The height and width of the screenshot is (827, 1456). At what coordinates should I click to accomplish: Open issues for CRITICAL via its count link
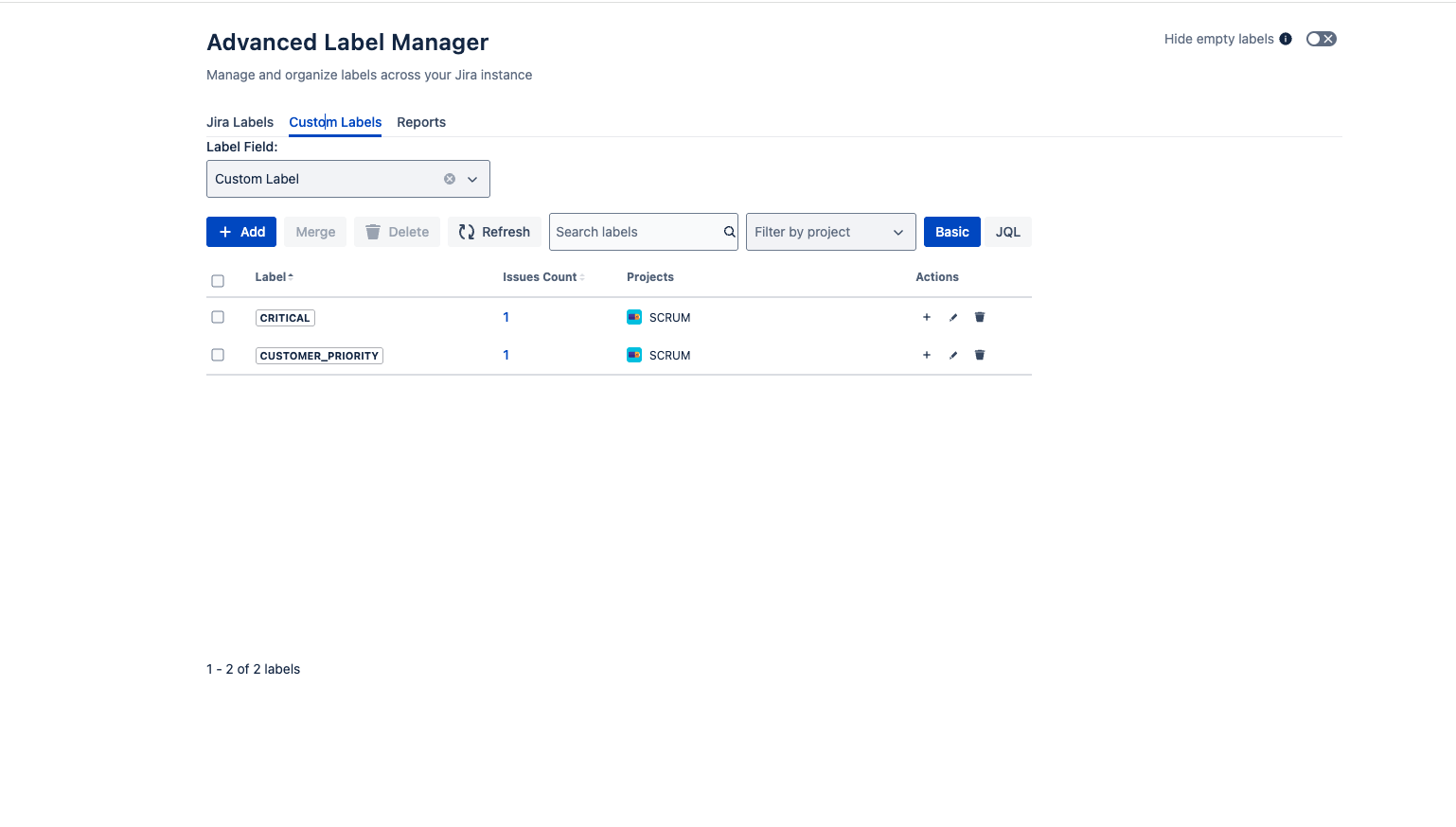click(506, 317)
